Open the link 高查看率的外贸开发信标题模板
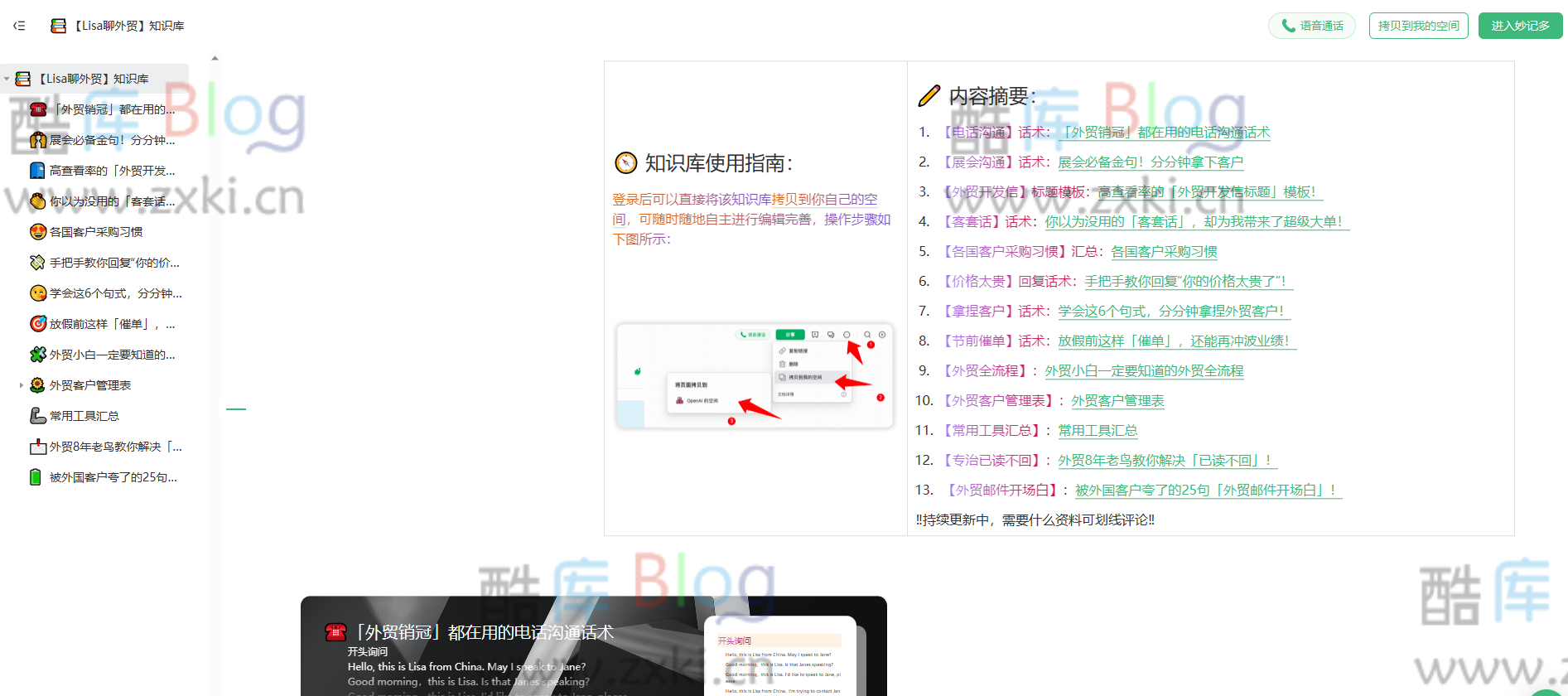 (x=1210, y=192)
